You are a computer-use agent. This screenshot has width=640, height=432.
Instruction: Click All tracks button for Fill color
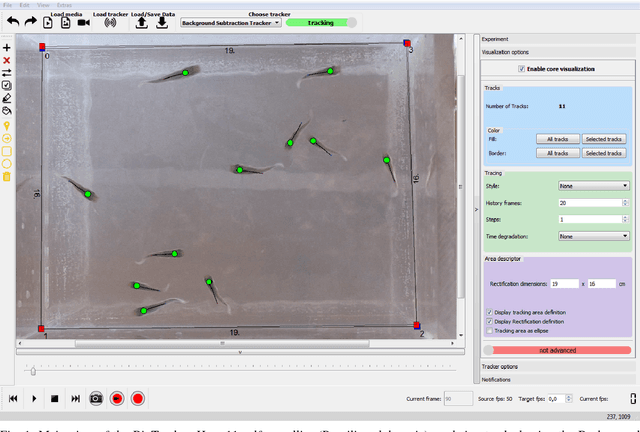pyautogui.click(x=557, y=139)
